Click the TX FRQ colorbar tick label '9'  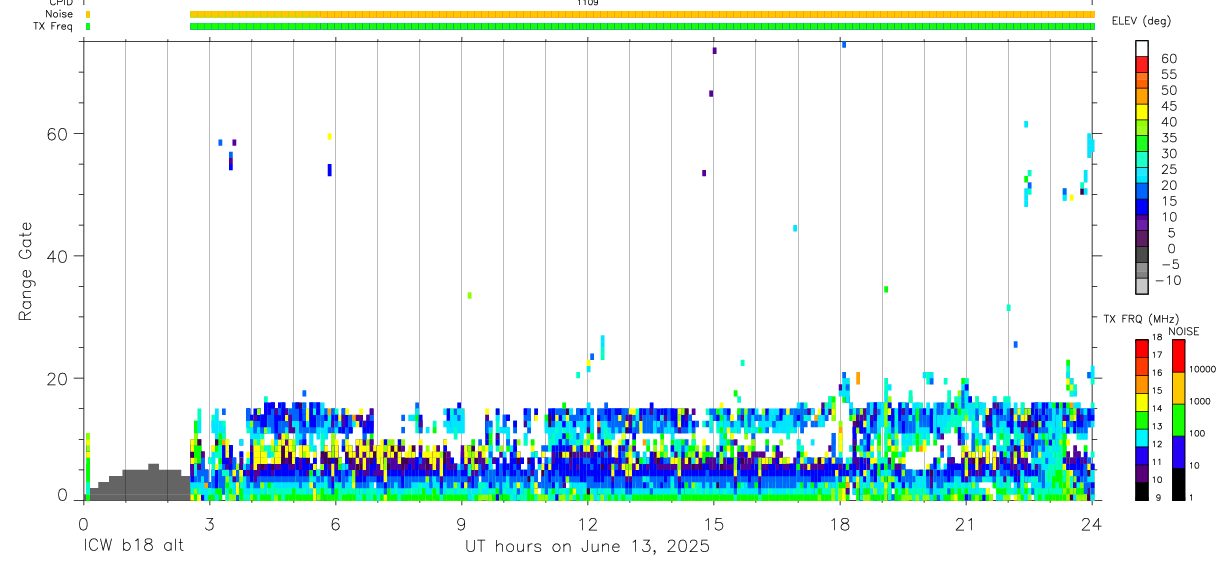1156,498
